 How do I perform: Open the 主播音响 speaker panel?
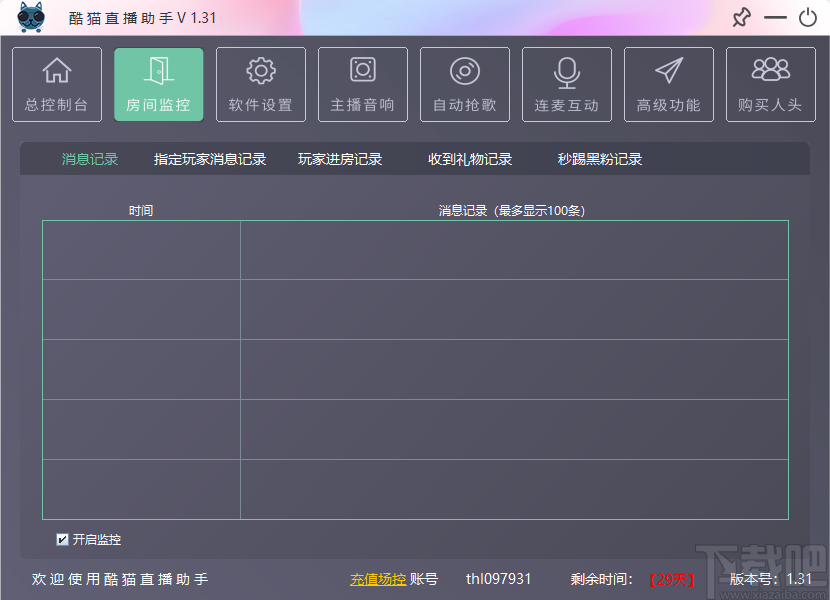(363, 84)
